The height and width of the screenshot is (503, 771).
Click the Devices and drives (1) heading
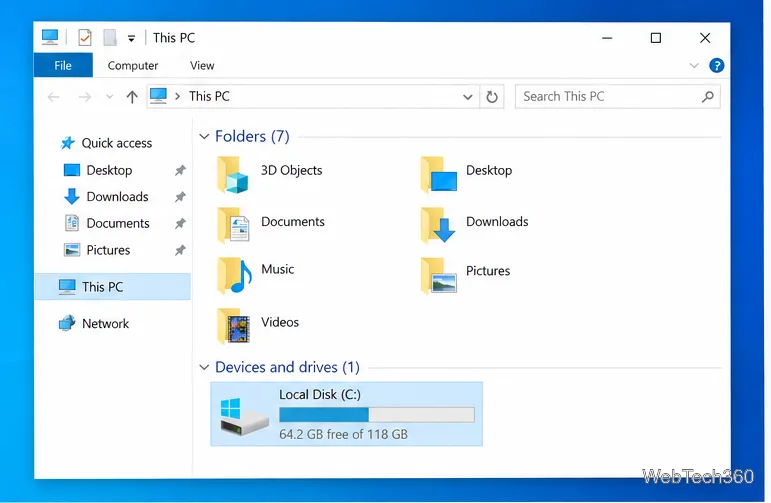[288, 367]
